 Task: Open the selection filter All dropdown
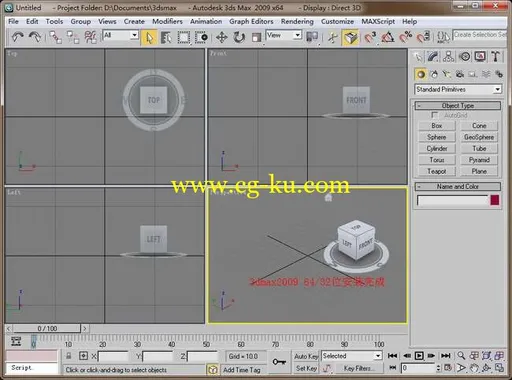121,35
